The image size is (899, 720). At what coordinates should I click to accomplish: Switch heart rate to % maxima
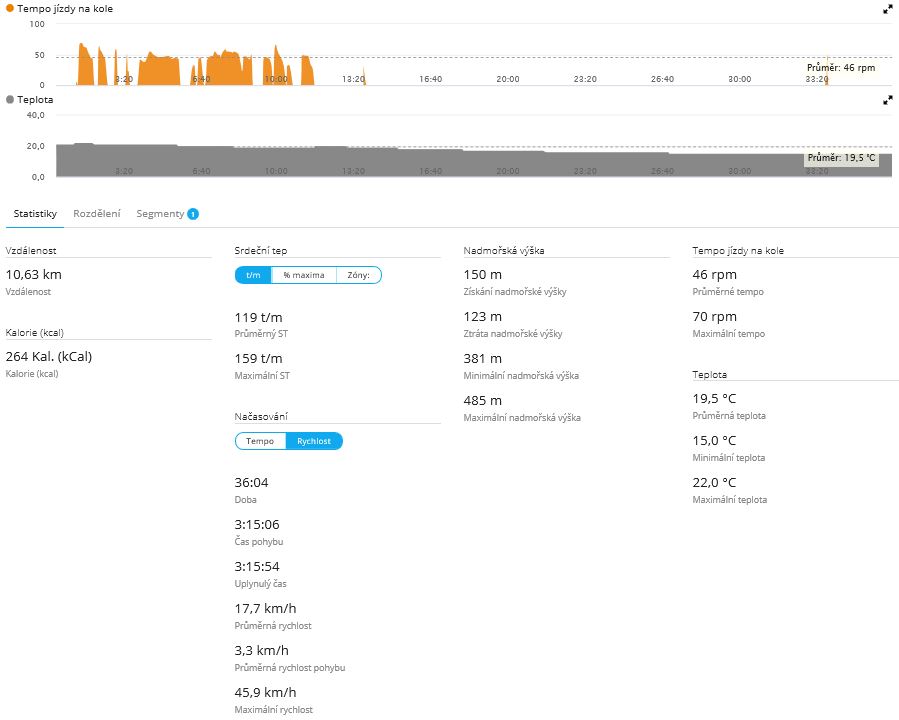(303, 275)
